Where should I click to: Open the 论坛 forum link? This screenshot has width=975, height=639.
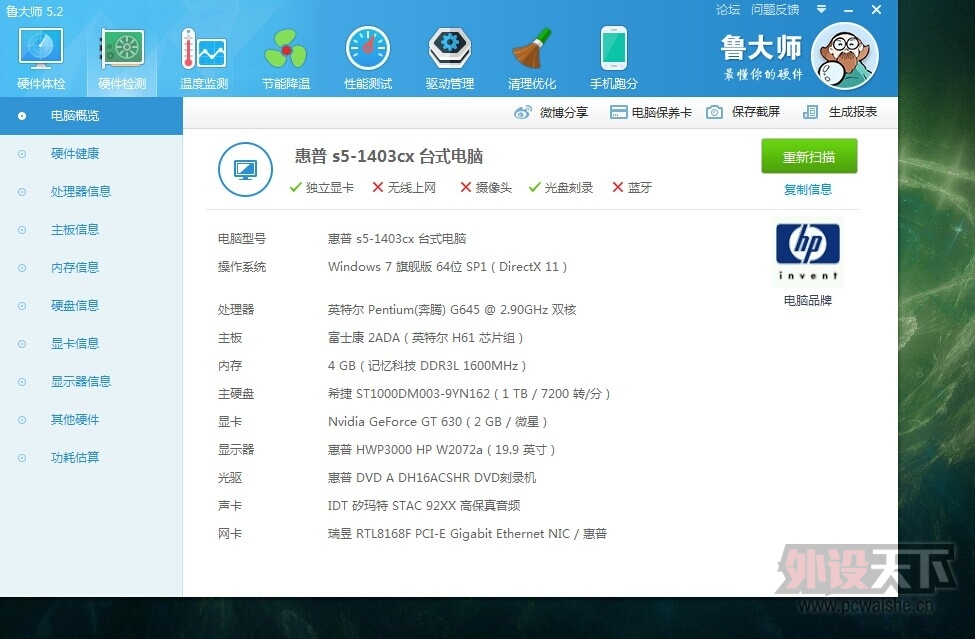click(728, 10)
